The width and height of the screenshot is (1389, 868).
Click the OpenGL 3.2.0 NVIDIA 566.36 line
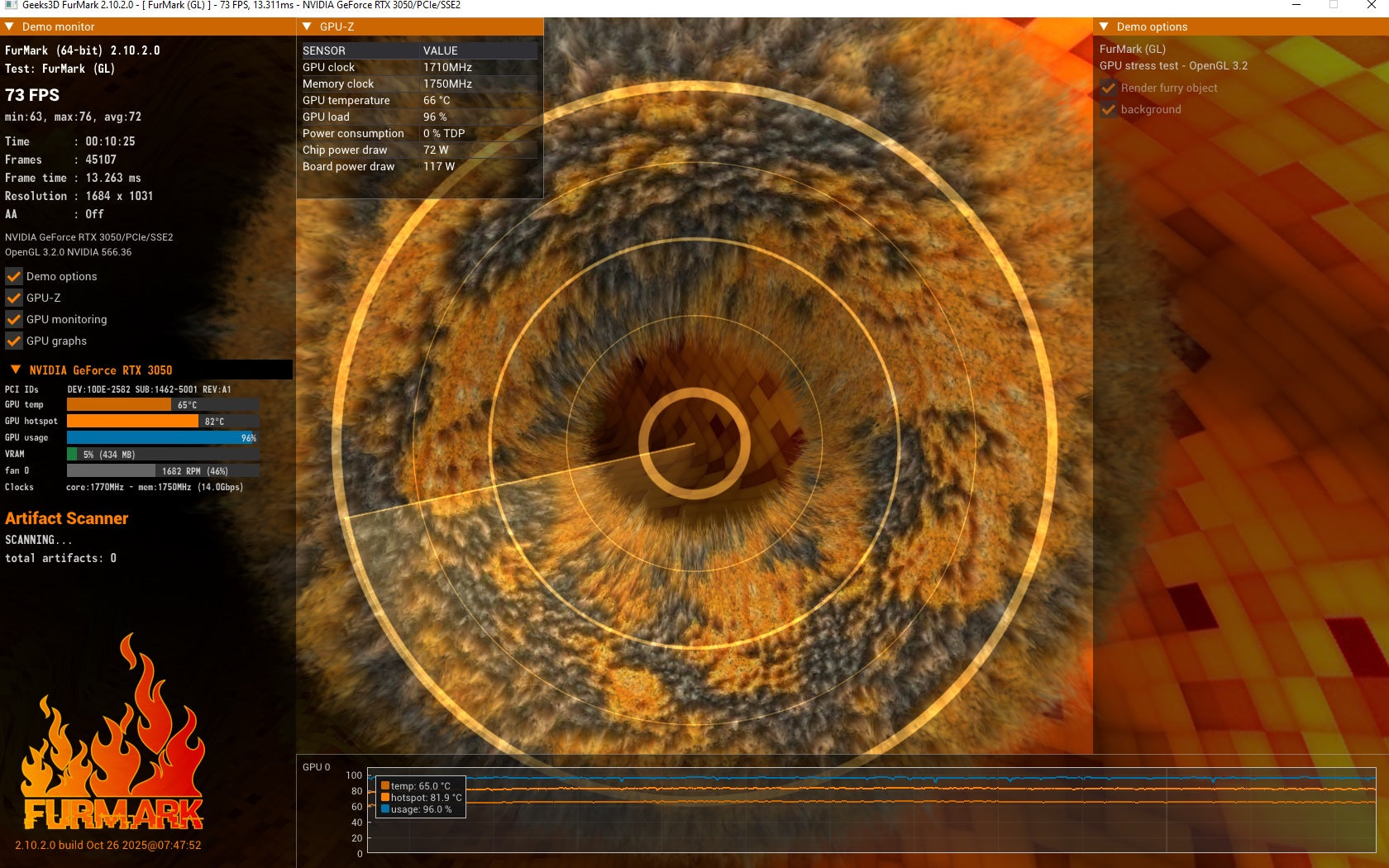(69, 252)
